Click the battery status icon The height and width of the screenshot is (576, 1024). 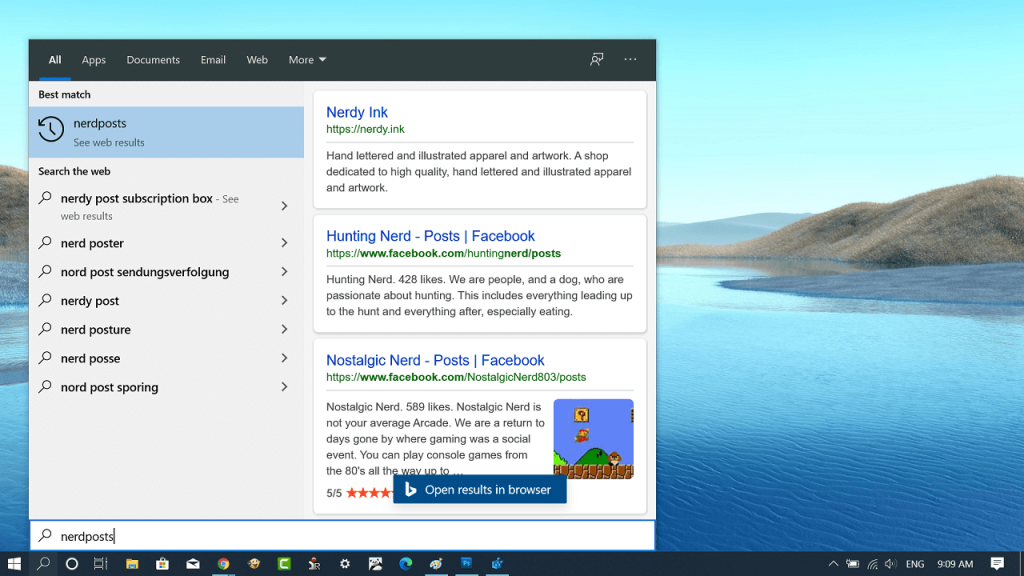(x=853, y=564)
